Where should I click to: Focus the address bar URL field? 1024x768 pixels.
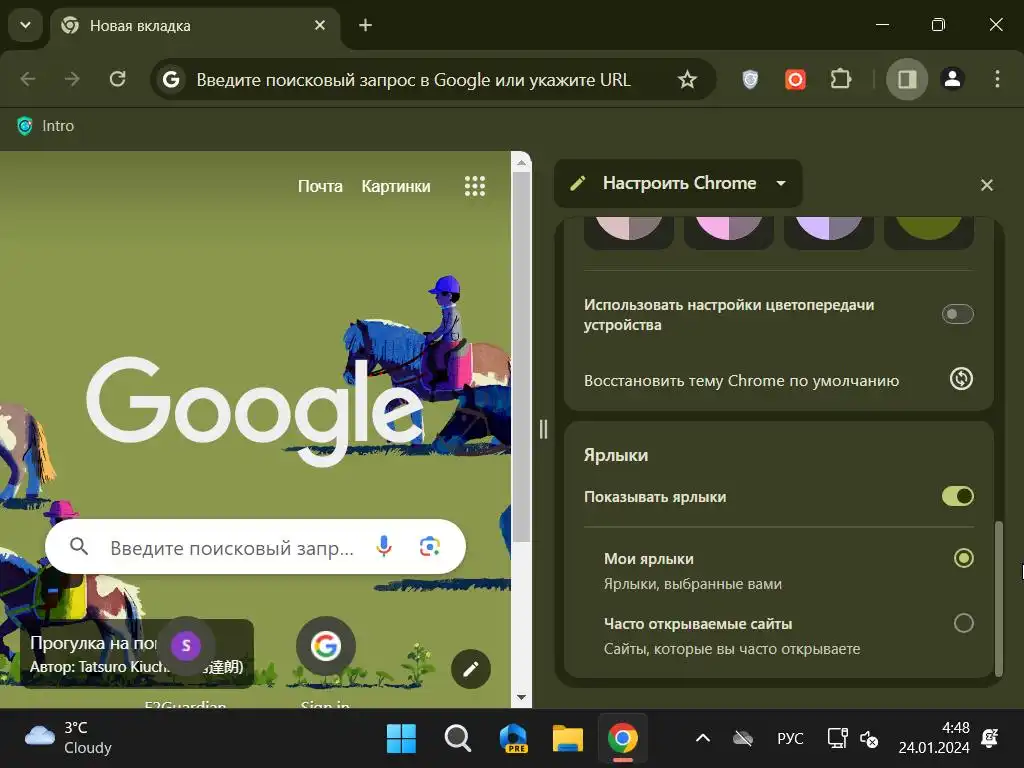click(x=413, y=80)
